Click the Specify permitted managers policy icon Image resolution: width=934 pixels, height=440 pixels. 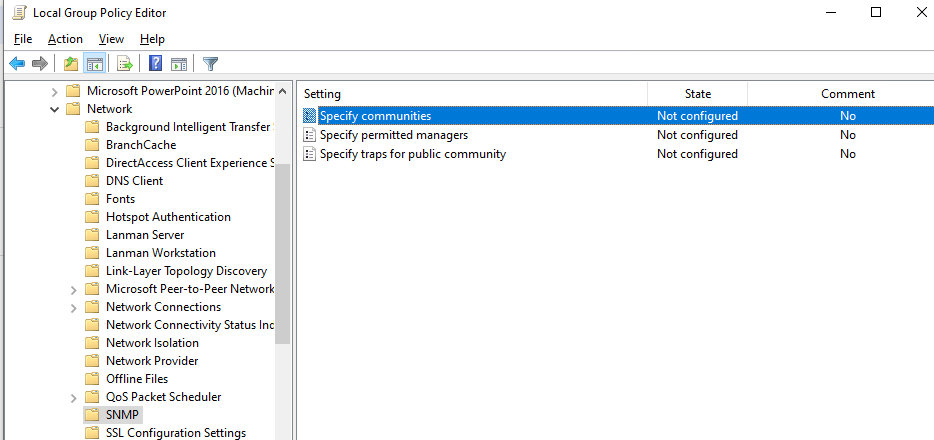[309, 135]
